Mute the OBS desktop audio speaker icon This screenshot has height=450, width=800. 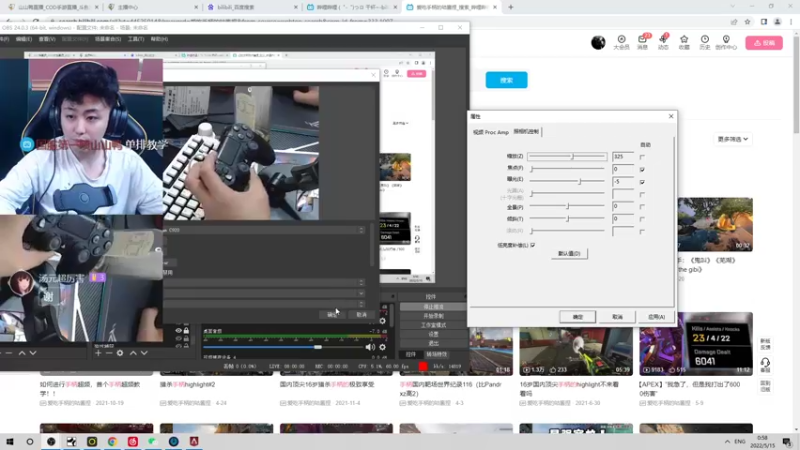(x=370, y=347)
